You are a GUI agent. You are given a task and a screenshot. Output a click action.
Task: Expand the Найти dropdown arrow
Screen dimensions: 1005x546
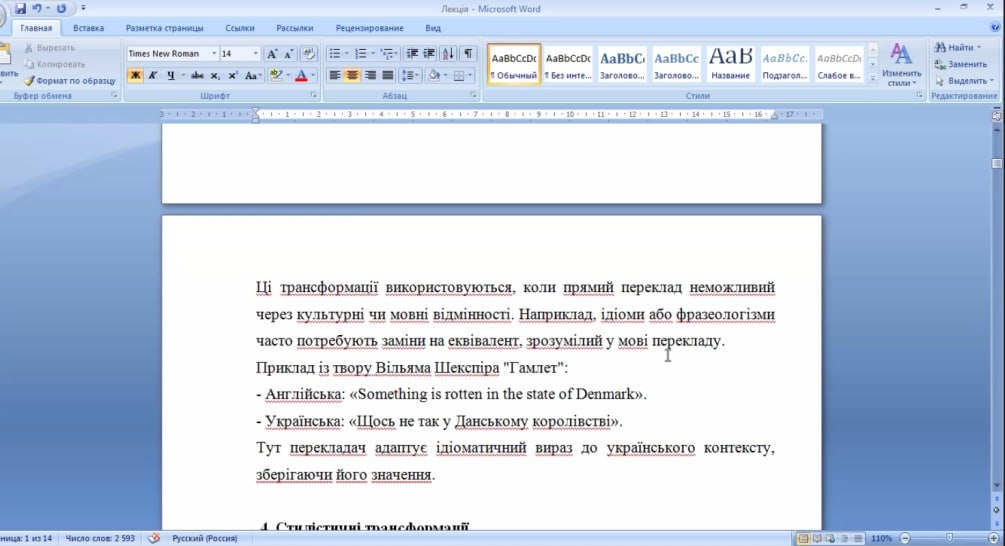click(x=979, y=47)
